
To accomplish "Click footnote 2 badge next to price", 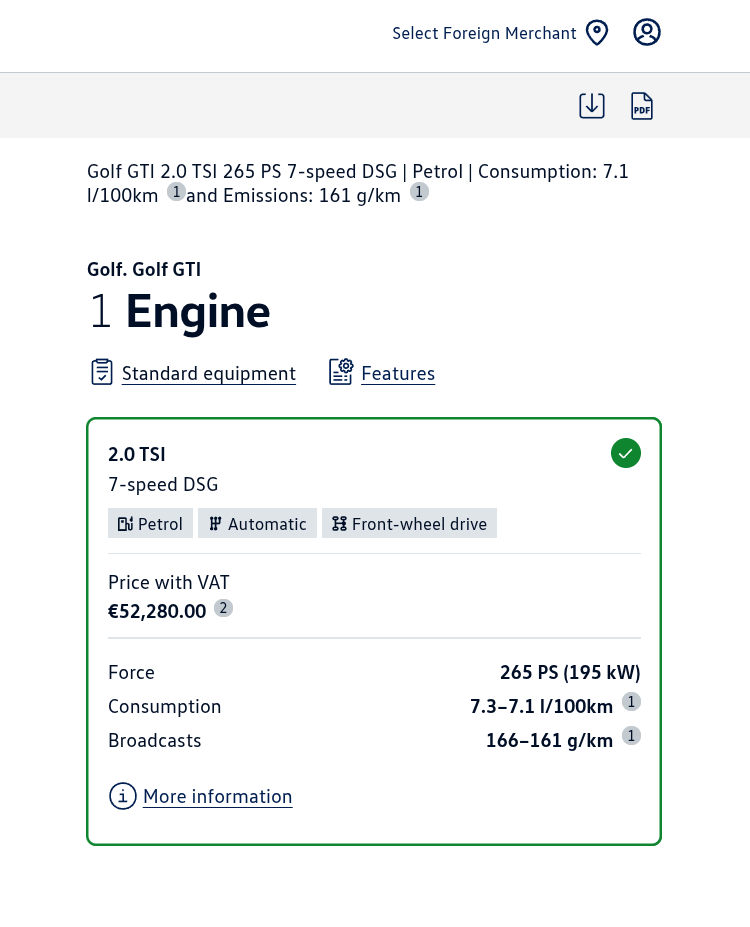I will point(224,608).
